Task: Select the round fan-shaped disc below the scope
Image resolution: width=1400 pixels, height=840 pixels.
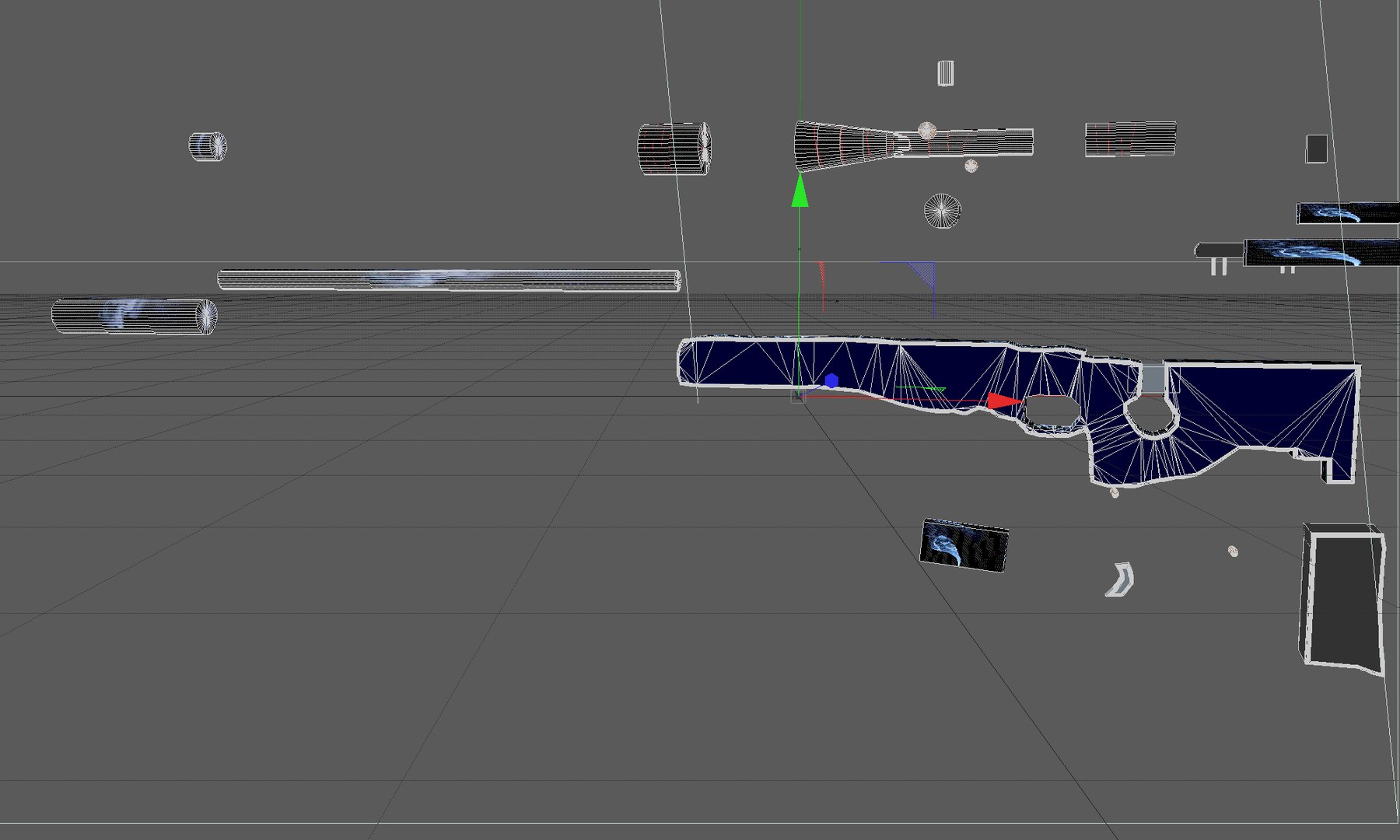Action: (943, 212)
